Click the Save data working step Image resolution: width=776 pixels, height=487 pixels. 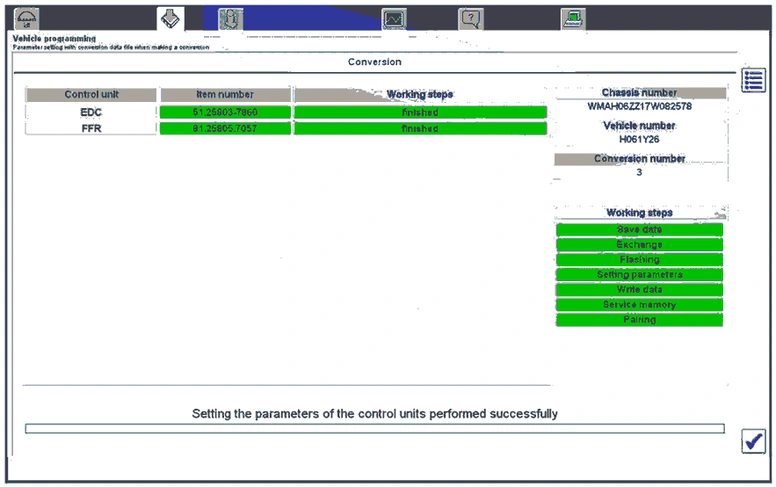(639, 230)
